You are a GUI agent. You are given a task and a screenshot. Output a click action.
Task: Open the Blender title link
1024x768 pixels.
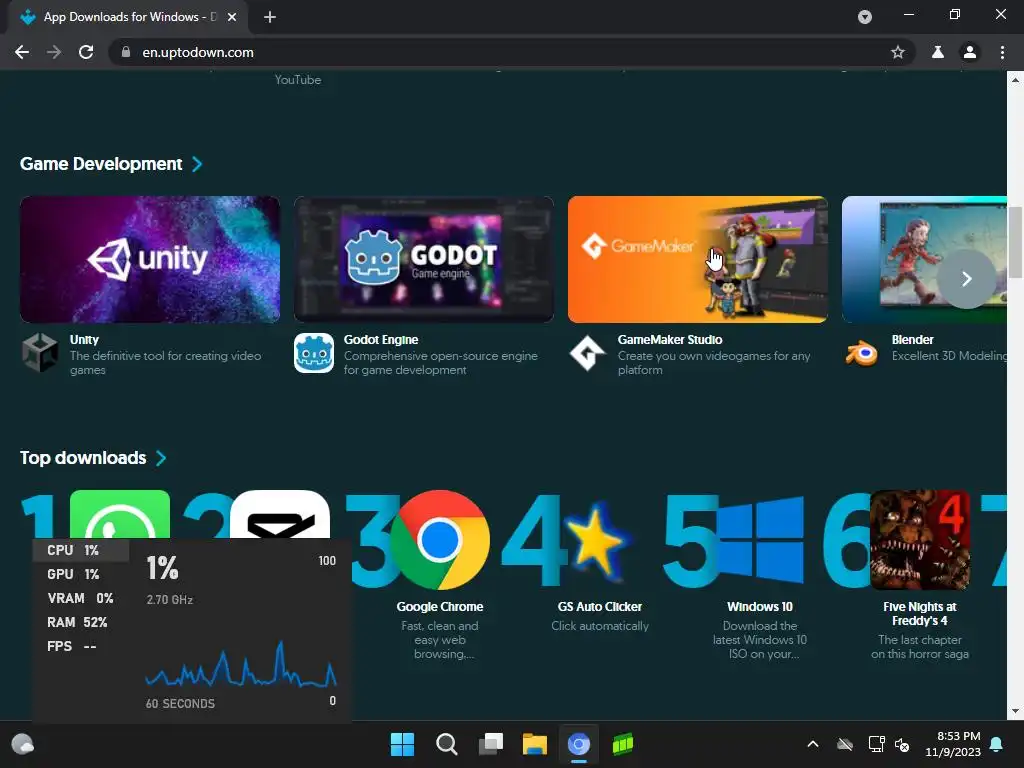point(912,340)
